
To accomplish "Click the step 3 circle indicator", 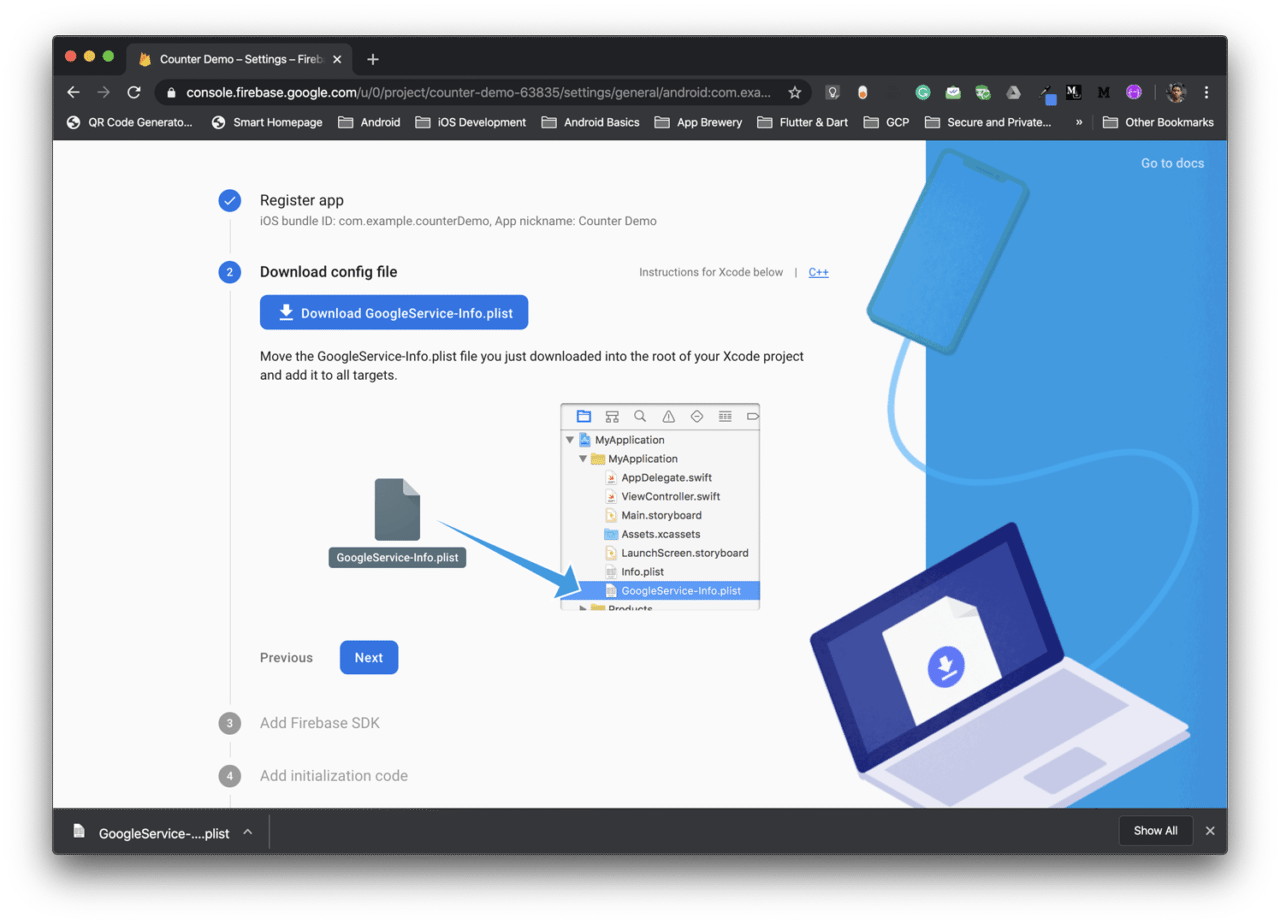I will (230, 723).
